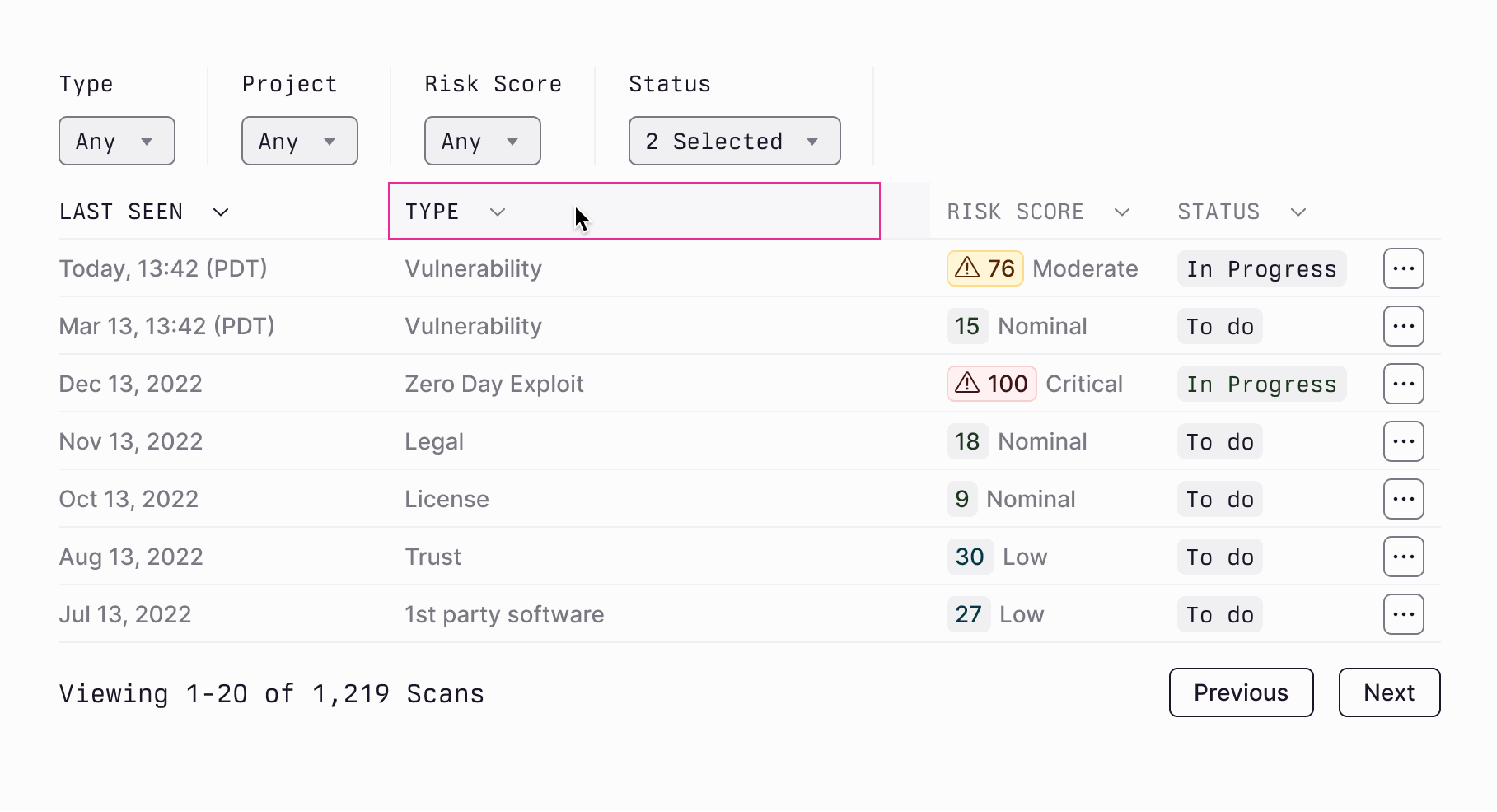Expand the Status filter showing 2 Selected
This screenshot has height=812, width=1497.
point(734,141)
